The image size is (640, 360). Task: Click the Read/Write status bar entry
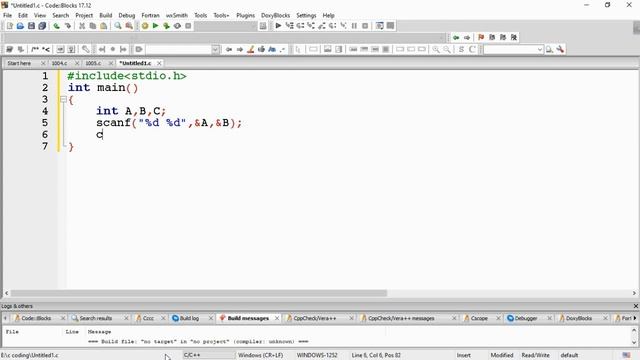click(x=535, y=355)
